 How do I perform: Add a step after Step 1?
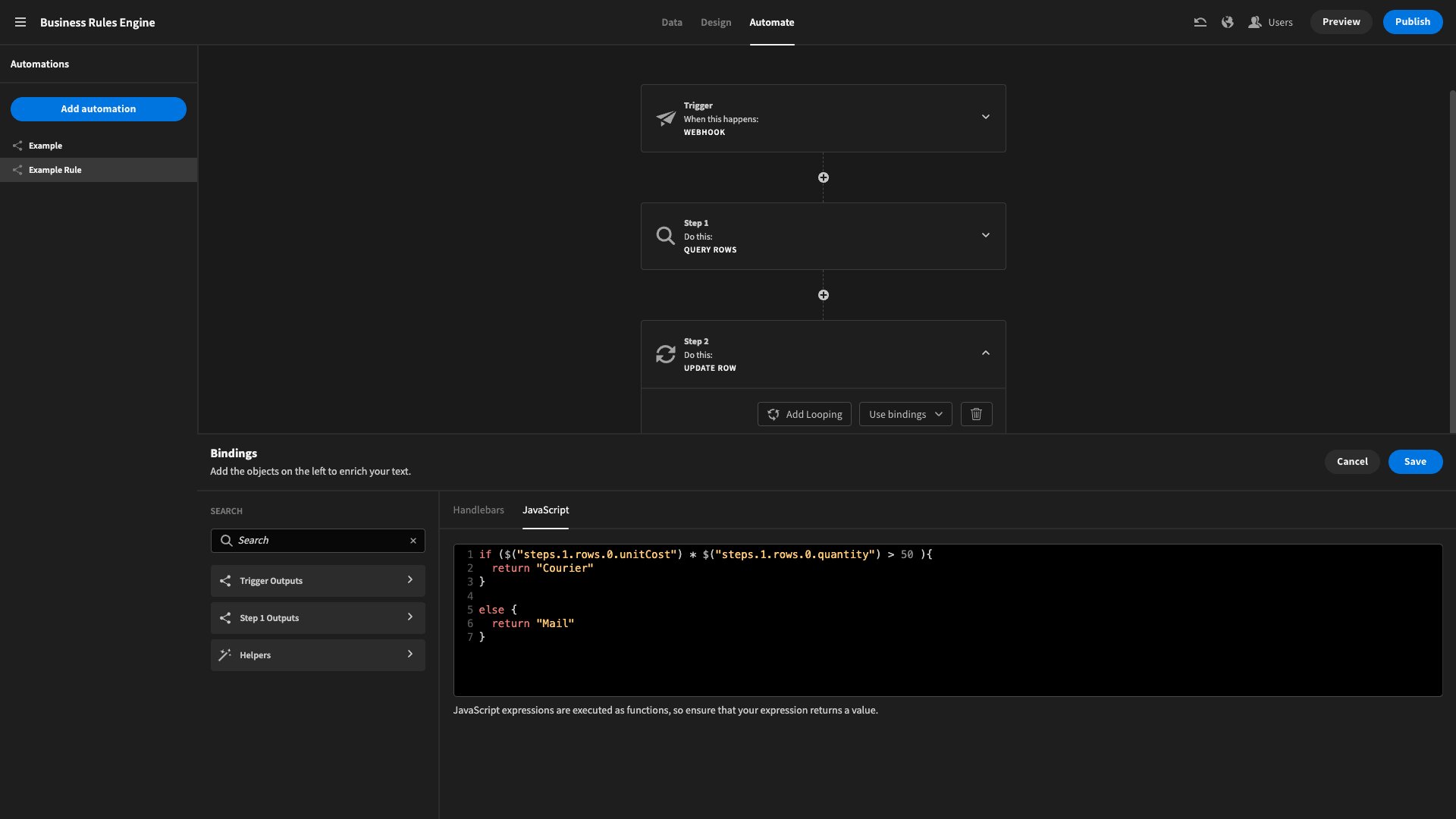[x=823, y=295]
